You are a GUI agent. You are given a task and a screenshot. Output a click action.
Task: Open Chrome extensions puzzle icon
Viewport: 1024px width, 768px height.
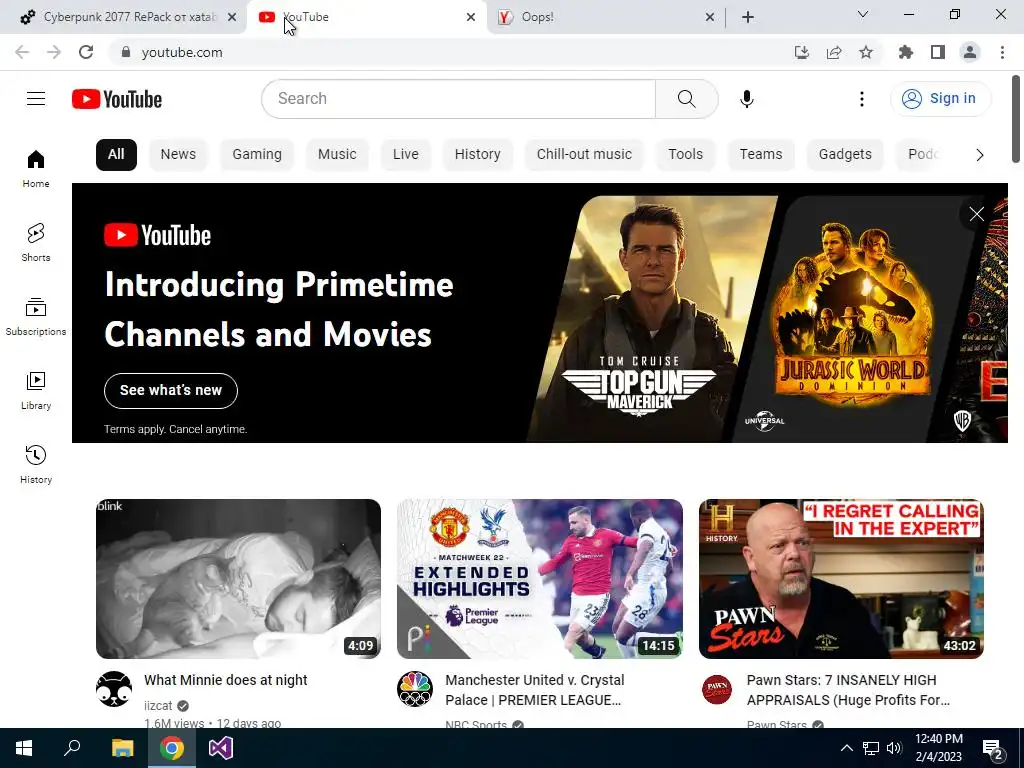click(906, 52)
